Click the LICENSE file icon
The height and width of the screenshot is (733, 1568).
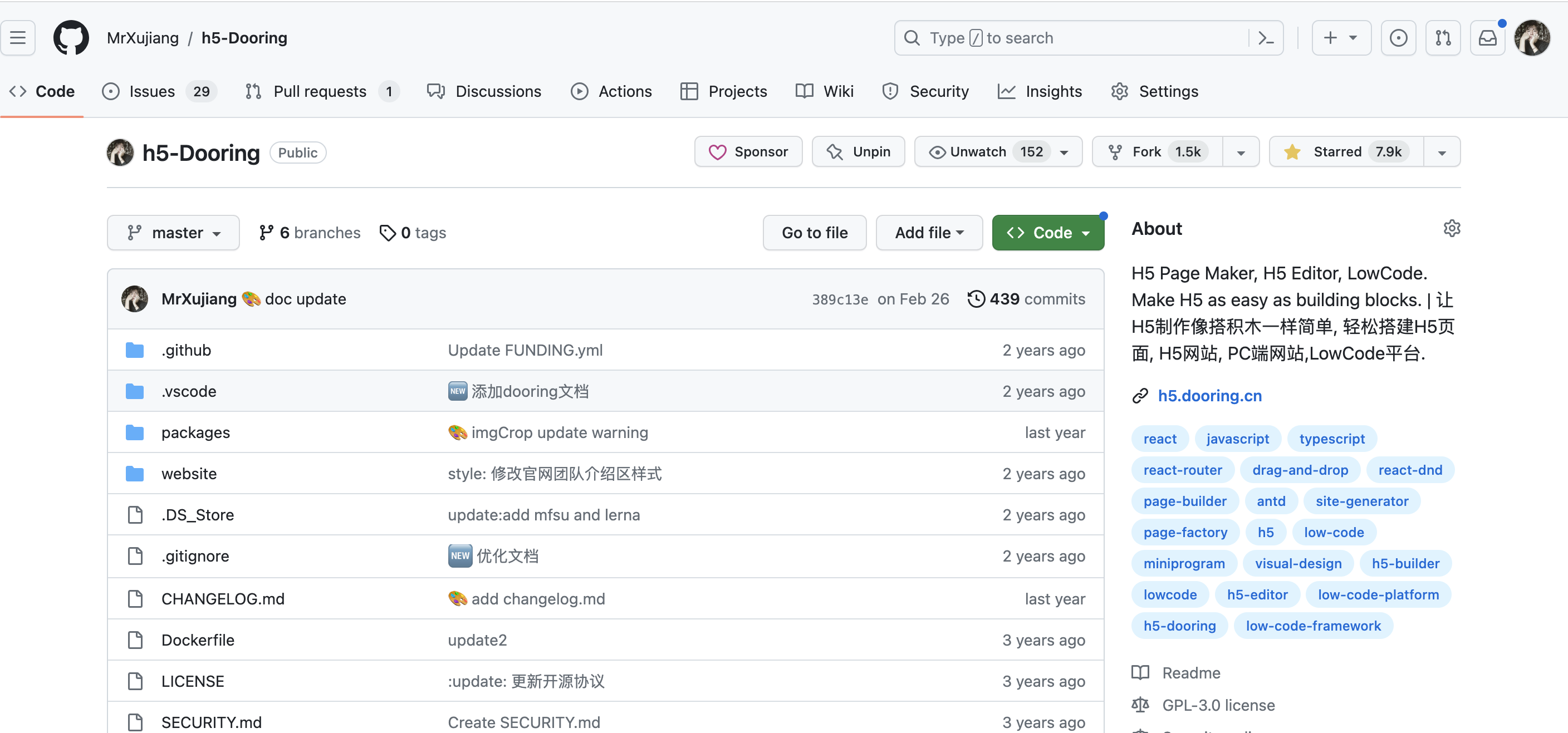(x=135, y=681)
